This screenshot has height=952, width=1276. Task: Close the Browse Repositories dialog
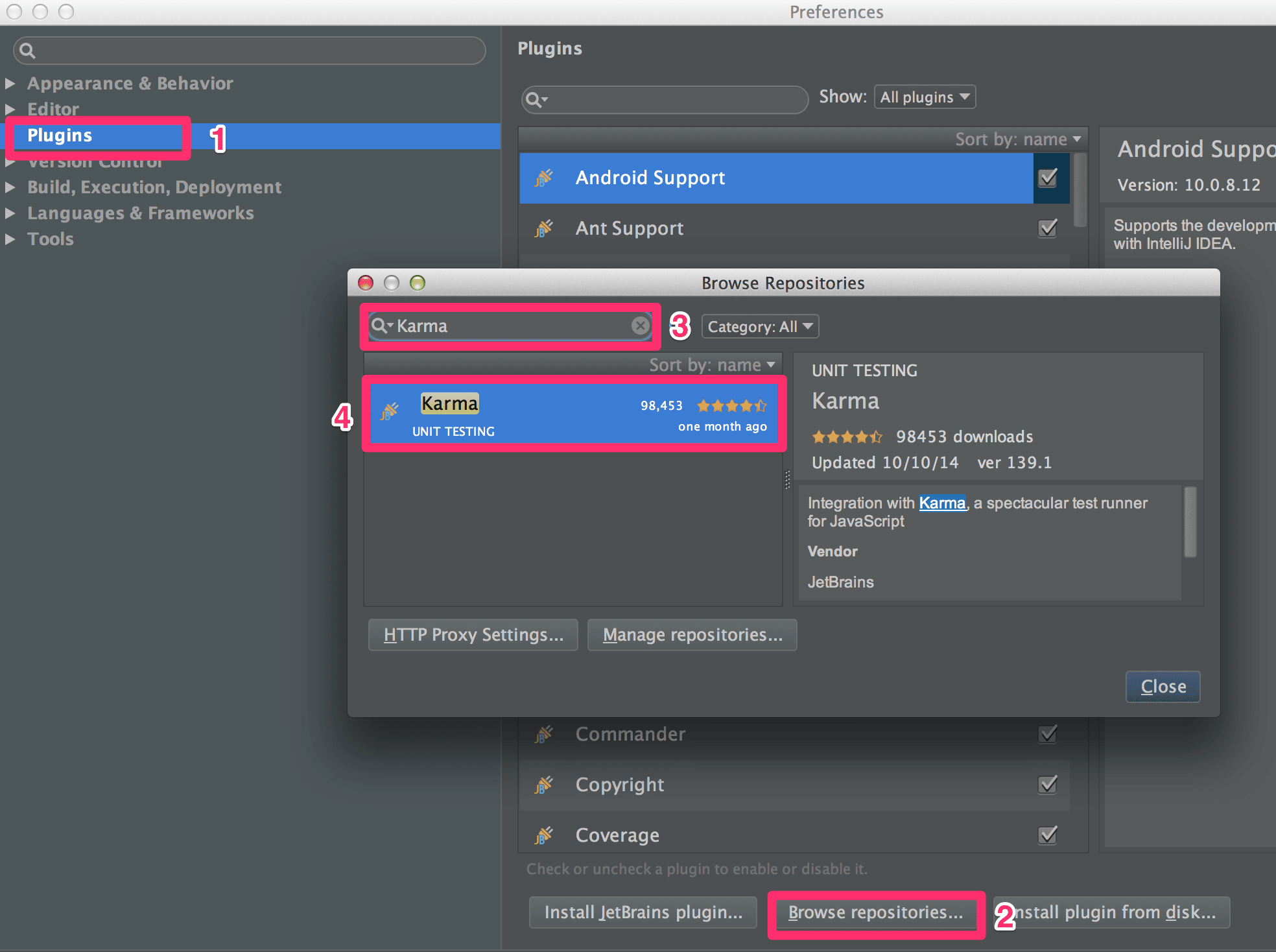click(1163, 687)
